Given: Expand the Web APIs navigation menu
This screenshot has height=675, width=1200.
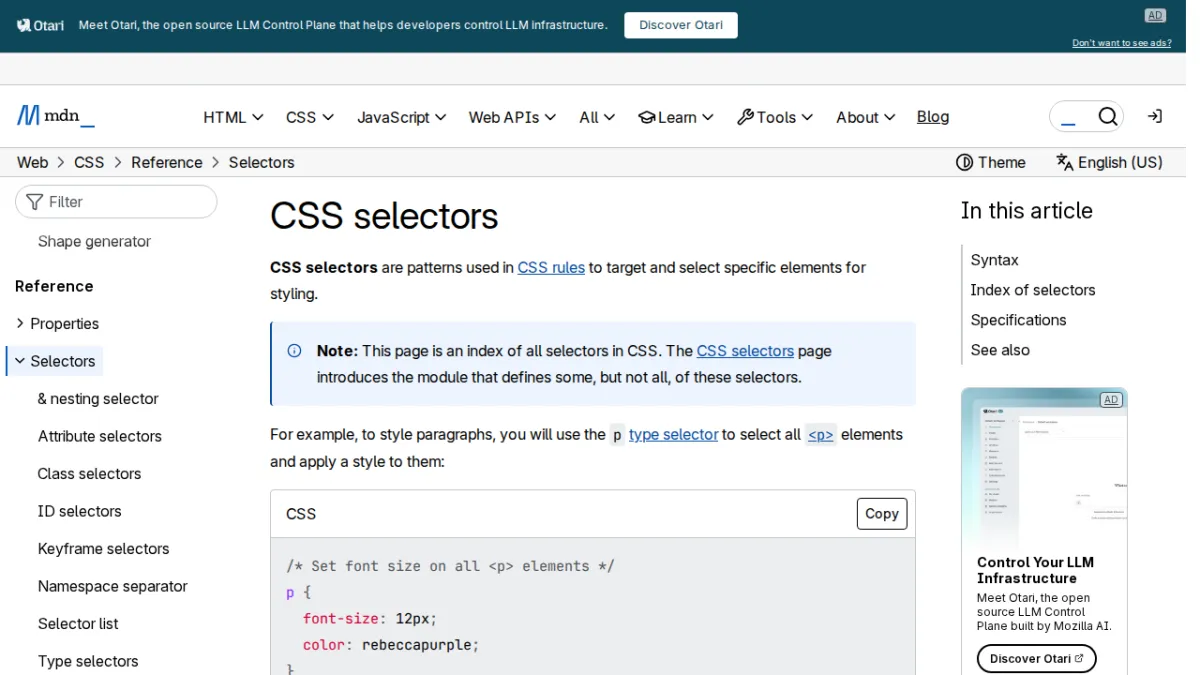Looking at the screenshot, I should pyautogui.click(x=512, y=117).
